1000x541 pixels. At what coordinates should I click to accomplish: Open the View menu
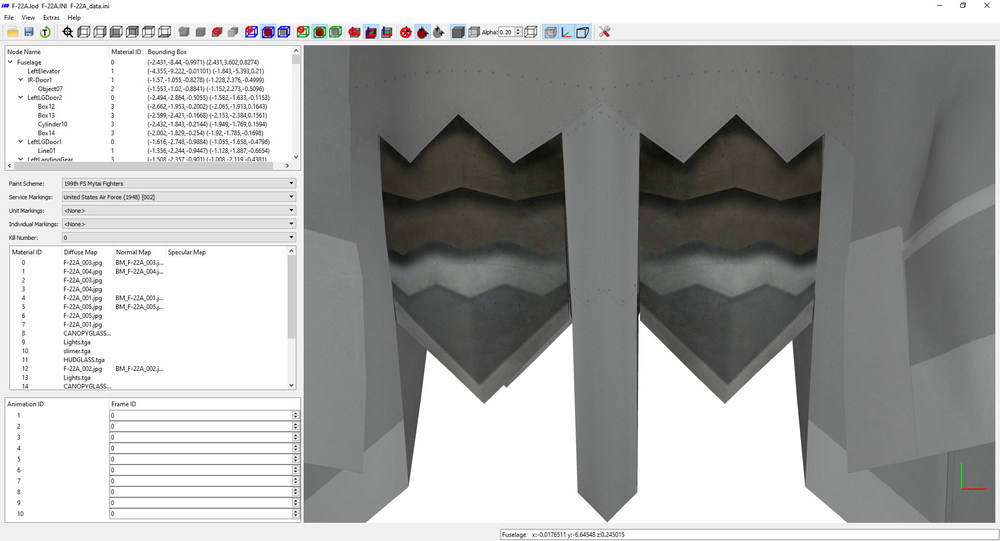(x=28, y=17)
